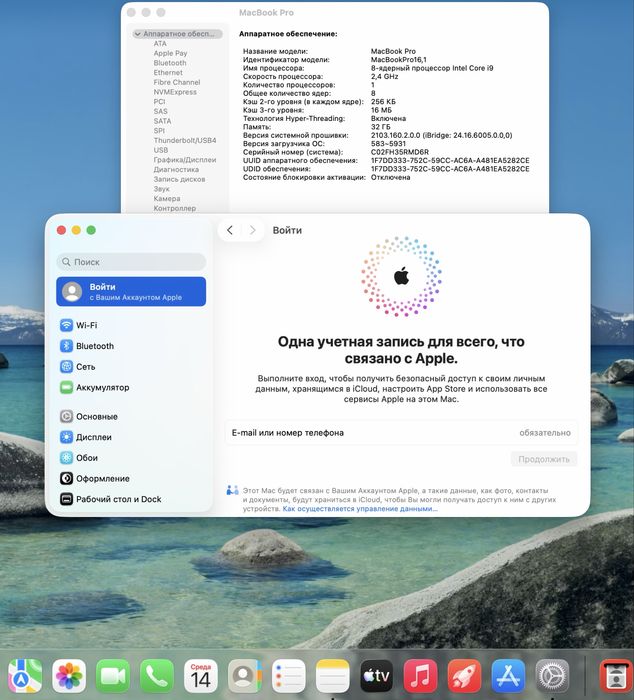Click the Дисплеи sun icon
Screen dimensions: 634x700
[x=67, y=437]
